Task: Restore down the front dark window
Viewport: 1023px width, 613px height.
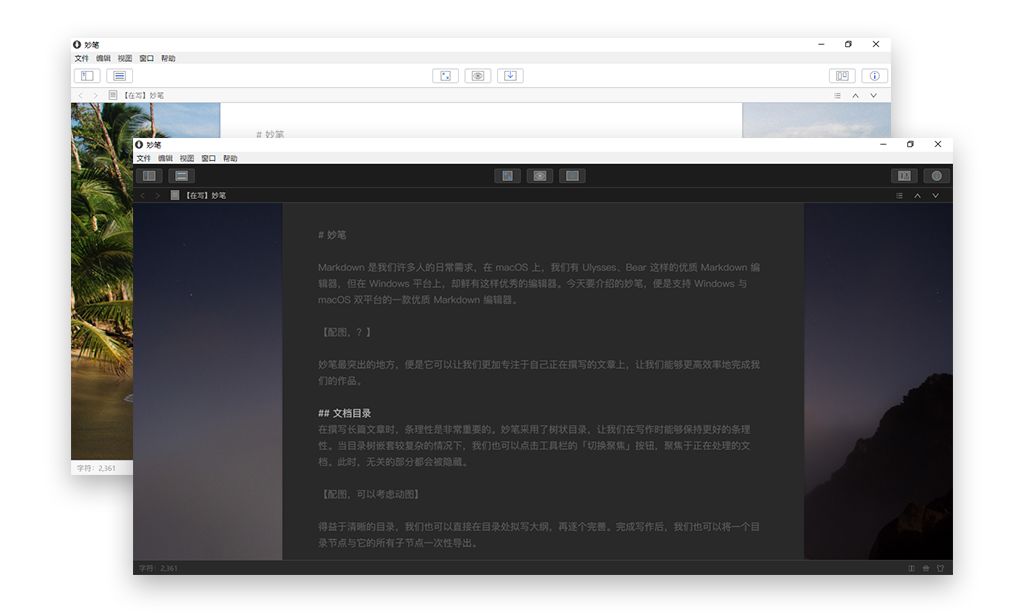Action: [910, 144]
